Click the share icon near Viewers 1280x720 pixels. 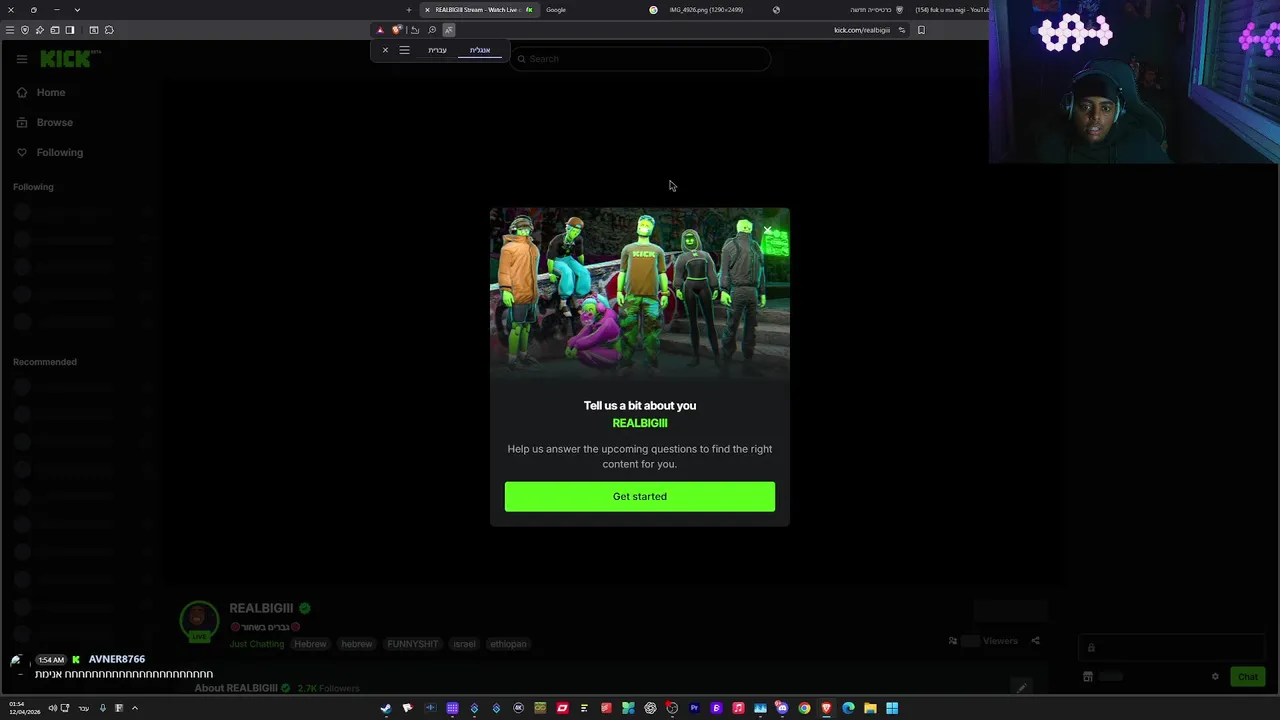(1035, 641)
